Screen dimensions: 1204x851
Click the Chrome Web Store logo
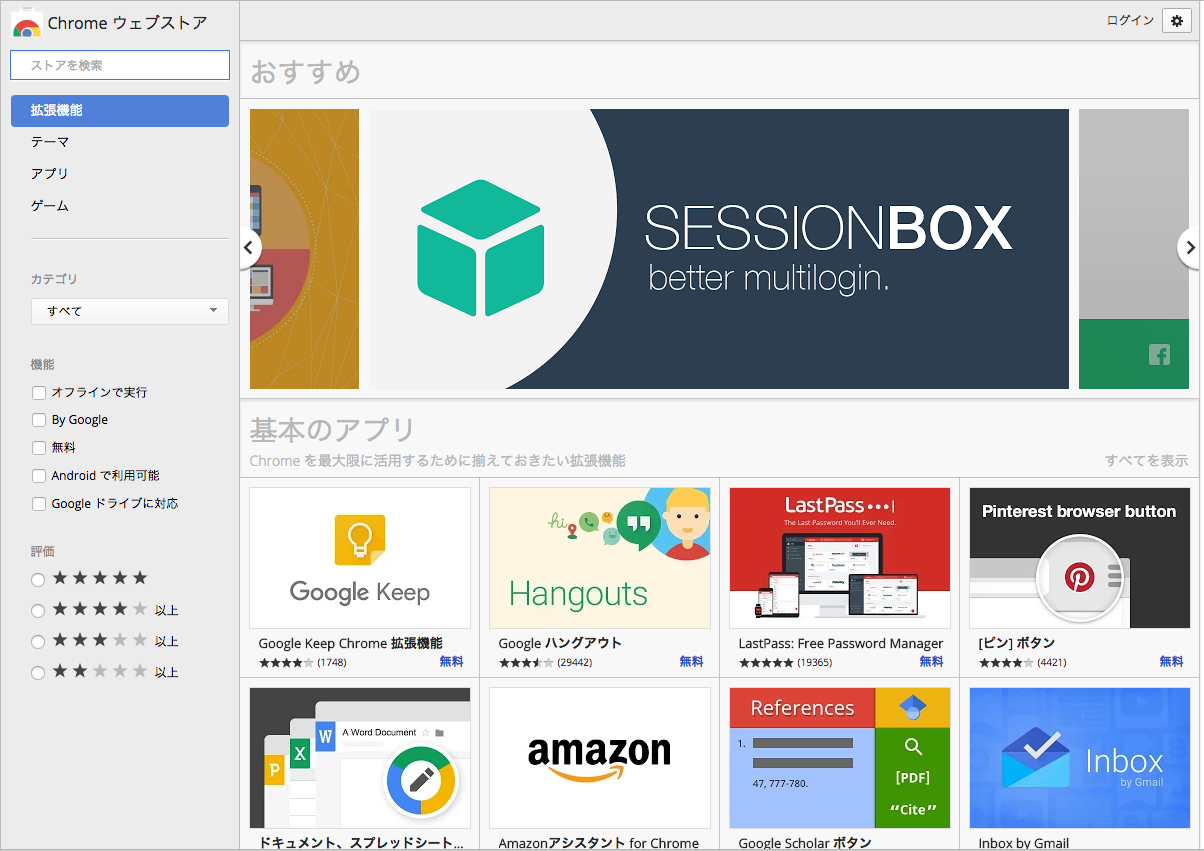tap(27, 22)
